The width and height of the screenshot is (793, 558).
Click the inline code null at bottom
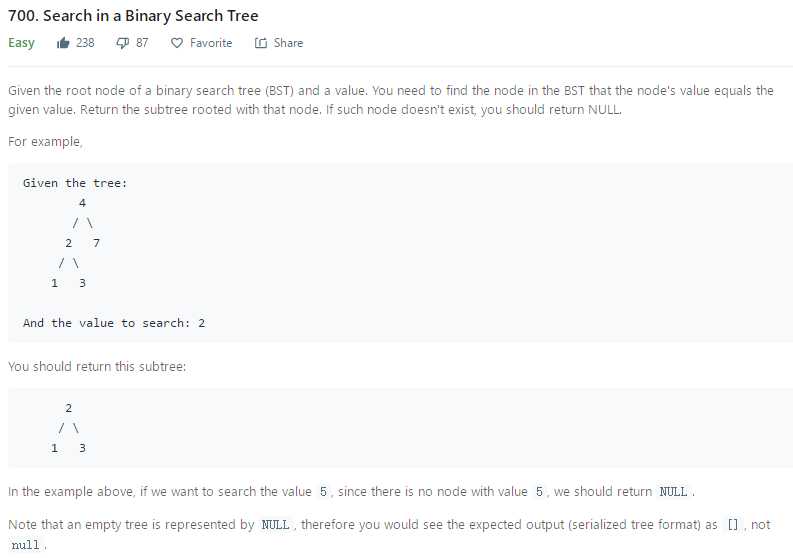click(25, 545)
